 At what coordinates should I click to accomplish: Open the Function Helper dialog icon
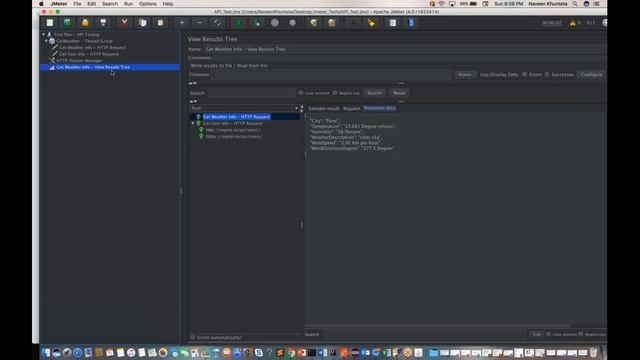click(393, 23)
